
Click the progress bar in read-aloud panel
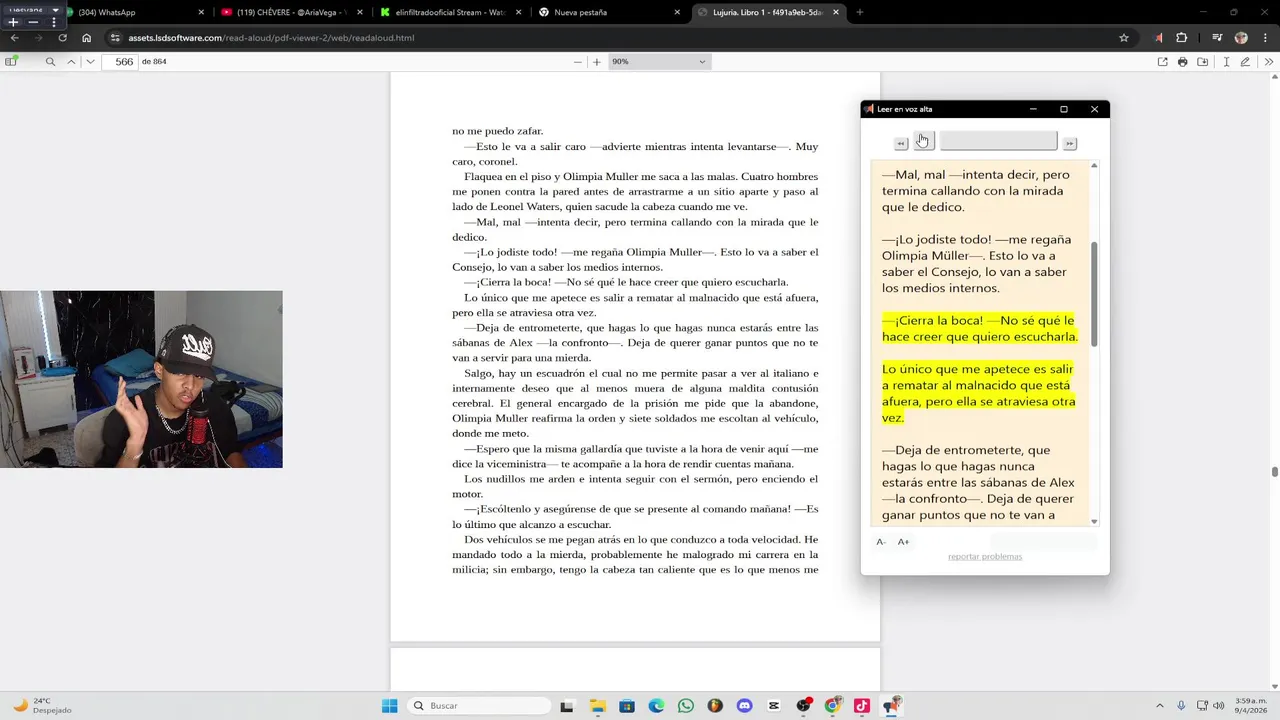998,141
